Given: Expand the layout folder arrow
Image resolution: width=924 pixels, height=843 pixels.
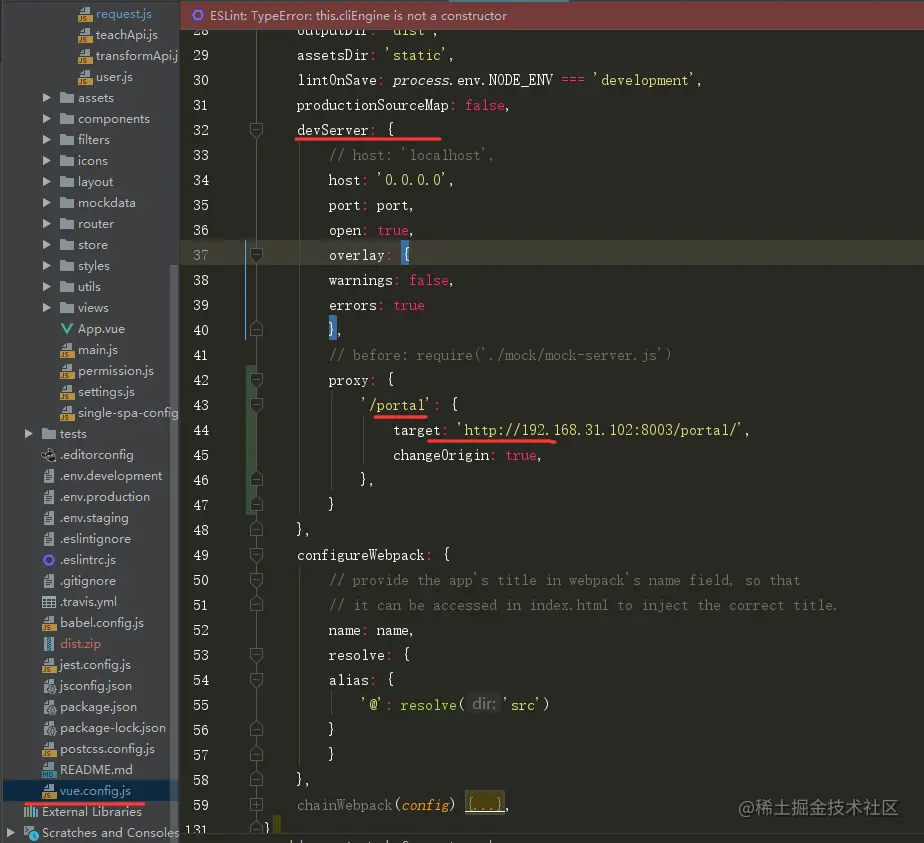Looking at the screenshot, I should click(x=47, y=181).
